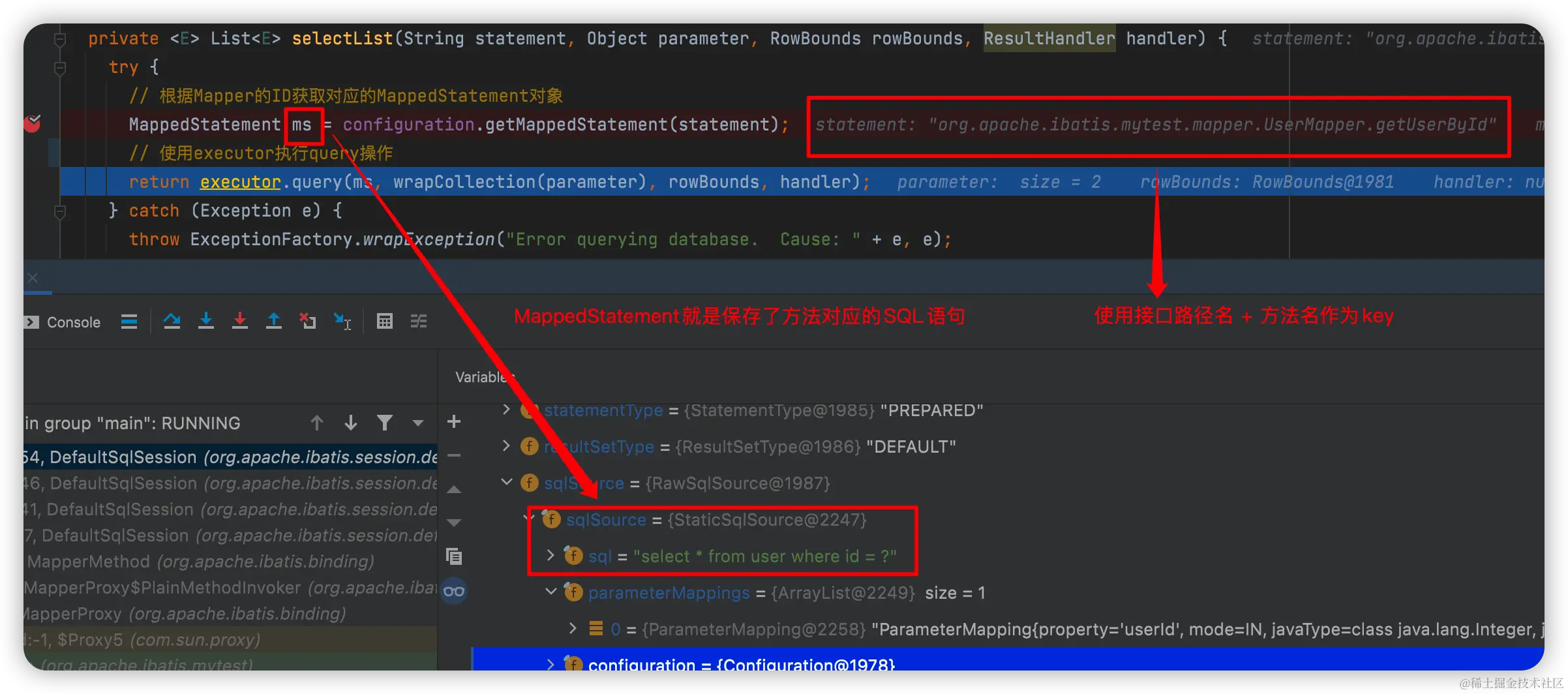Select the MapperMethod stack frame
Screen dimensions: 1568x694
(x=230, y=562)
